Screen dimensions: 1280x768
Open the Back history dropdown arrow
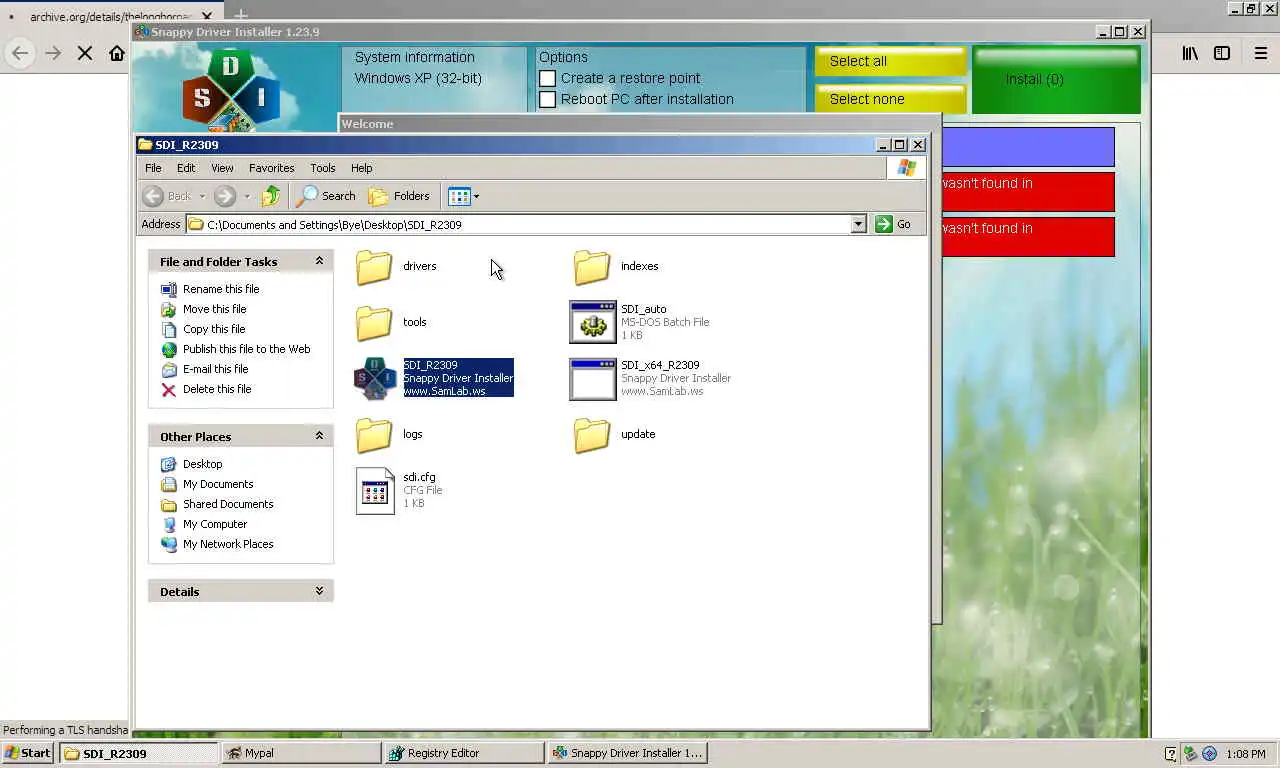tap(202, 196)
